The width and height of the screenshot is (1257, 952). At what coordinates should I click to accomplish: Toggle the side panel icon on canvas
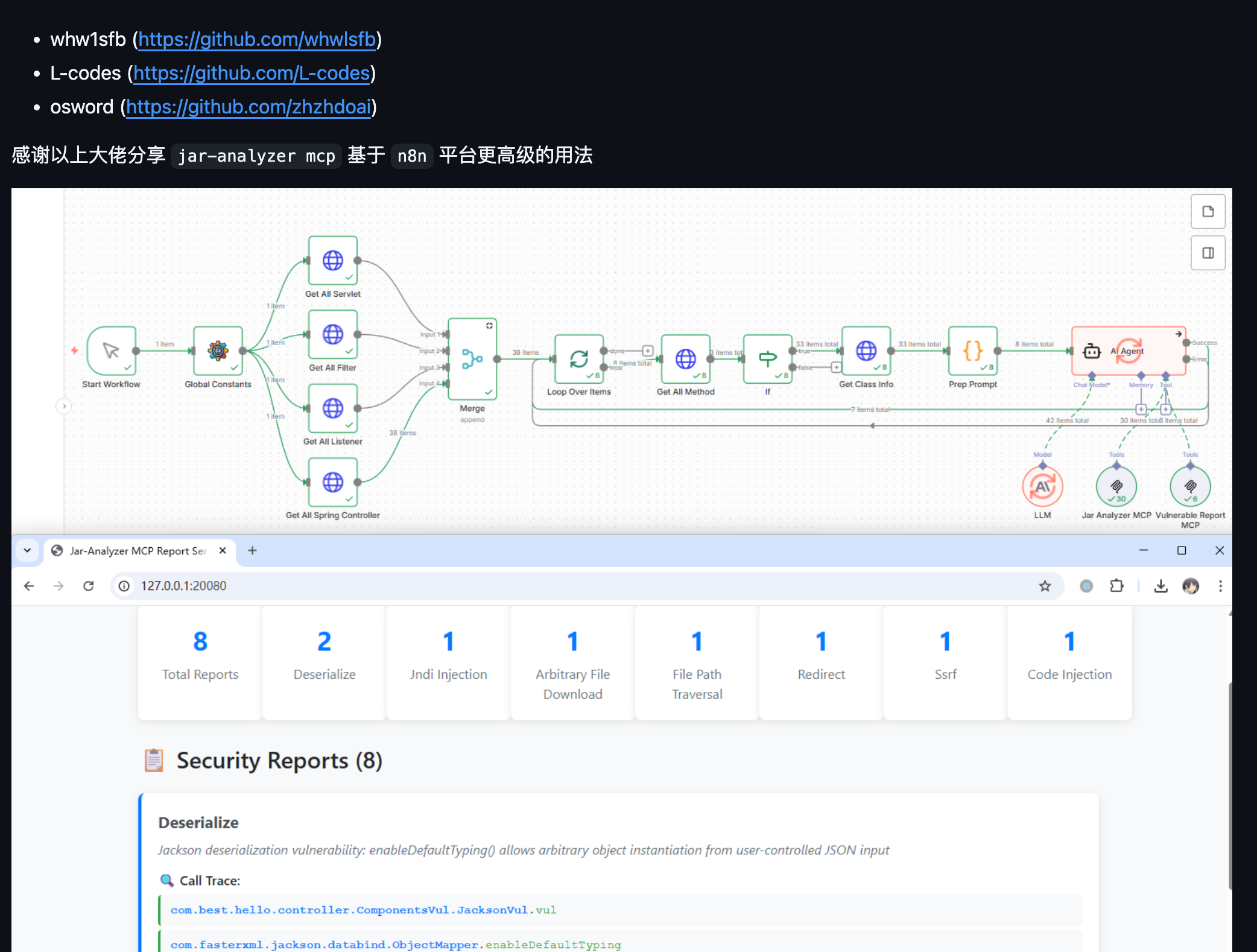[1208, 253]
